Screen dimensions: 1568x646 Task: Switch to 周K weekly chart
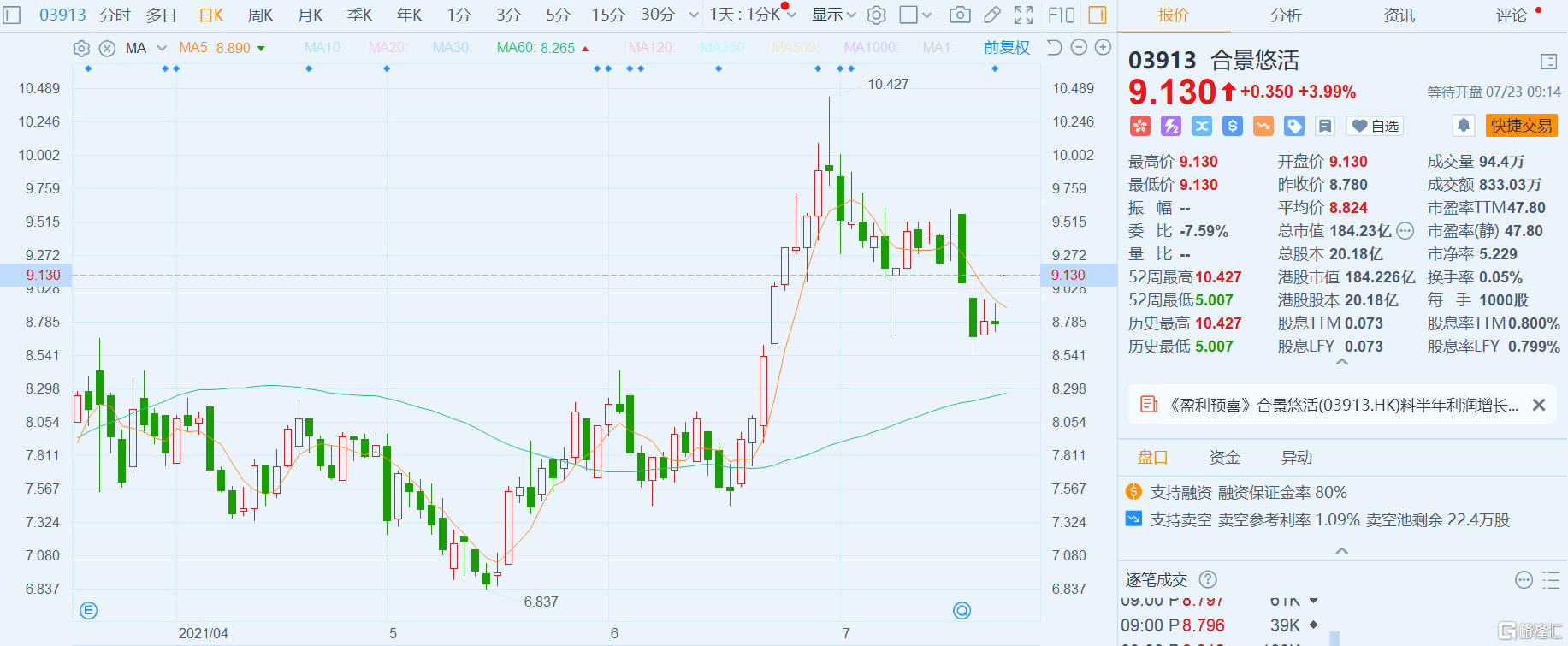click(260, 15)
